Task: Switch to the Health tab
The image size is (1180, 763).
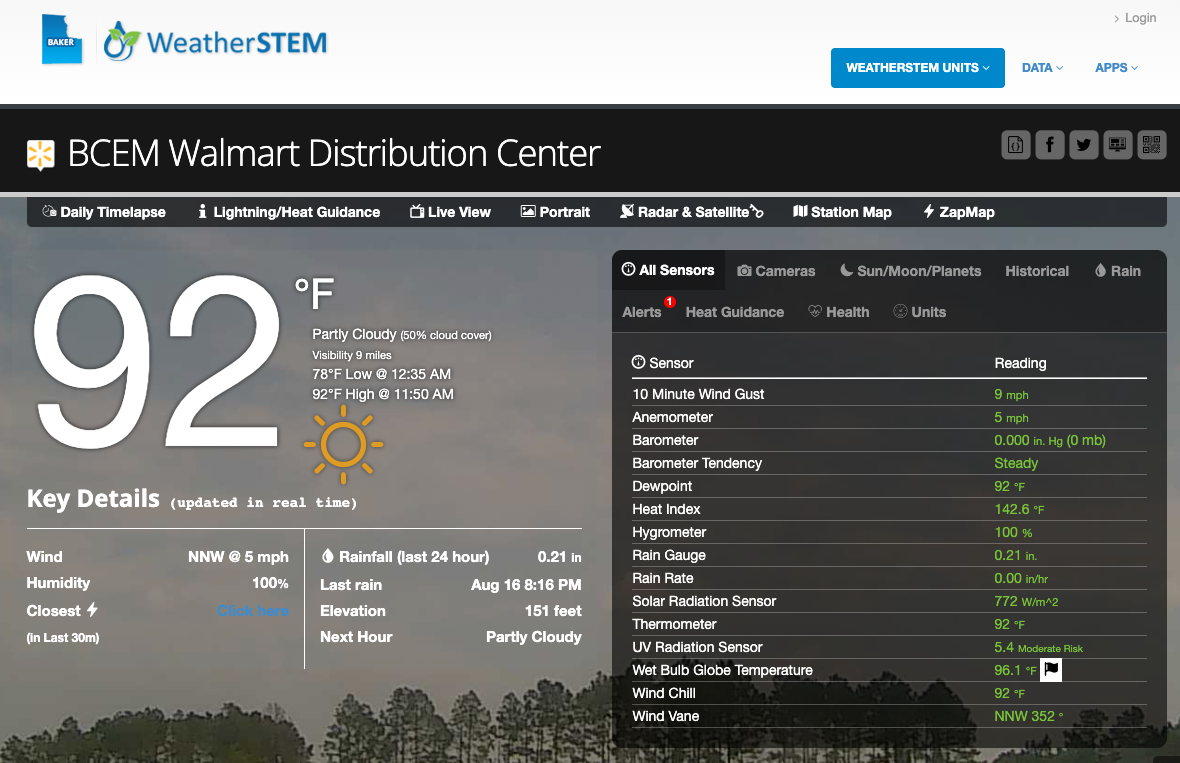Action: click(x=838, y=312)
